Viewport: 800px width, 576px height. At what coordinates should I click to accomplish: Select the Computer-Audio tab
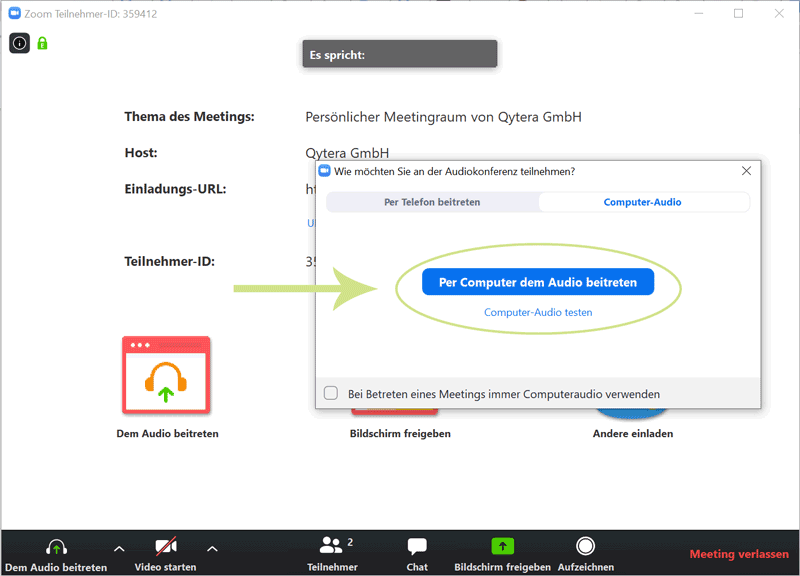(x=642, y=202)
